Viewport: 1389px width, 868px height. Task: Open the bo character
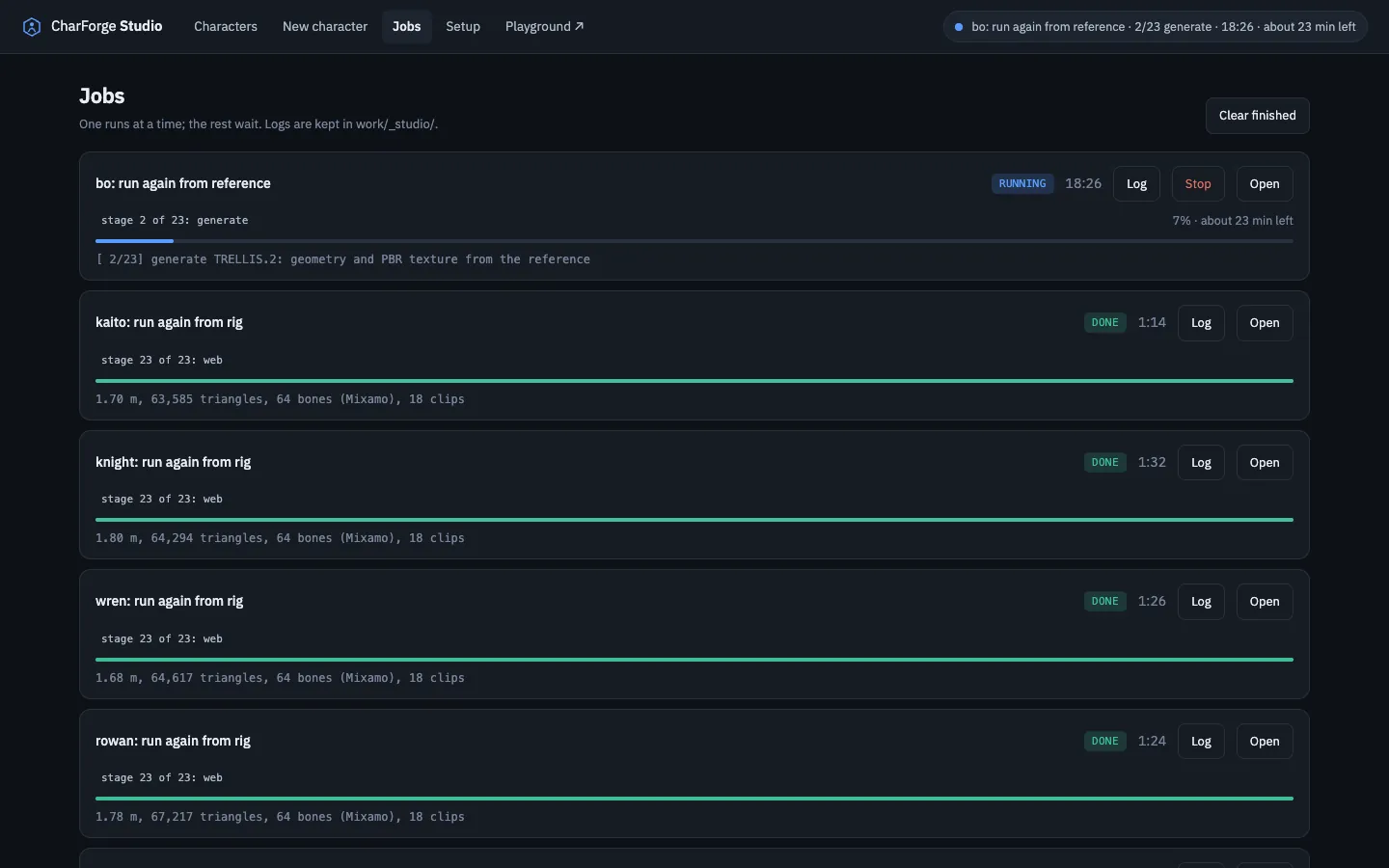click(1265, 184)
